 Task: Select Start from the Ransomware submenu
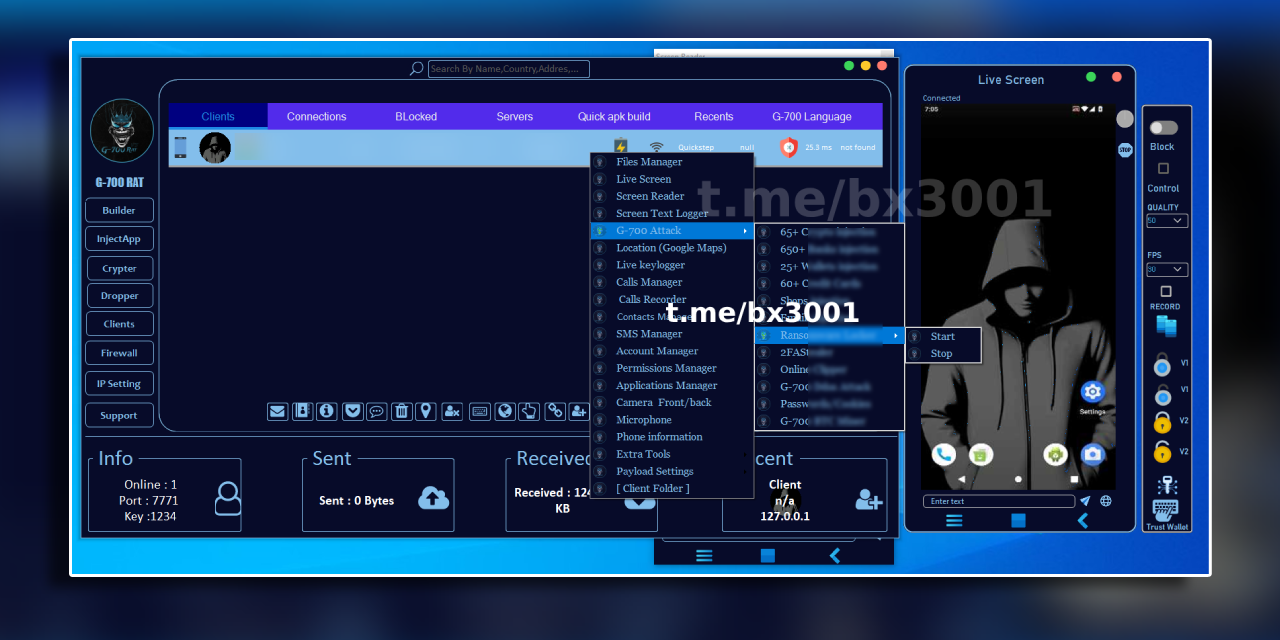[941, 336]
